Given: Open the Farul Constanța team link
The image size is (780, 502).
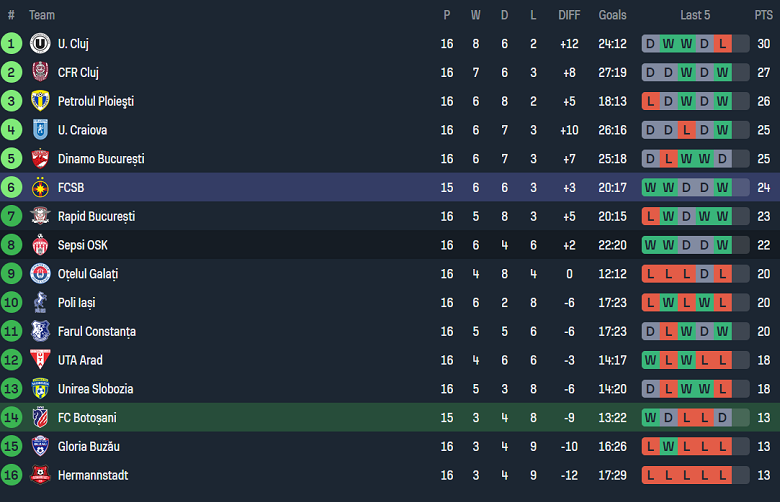Looking at the screenshot, I should pos(96,331).
